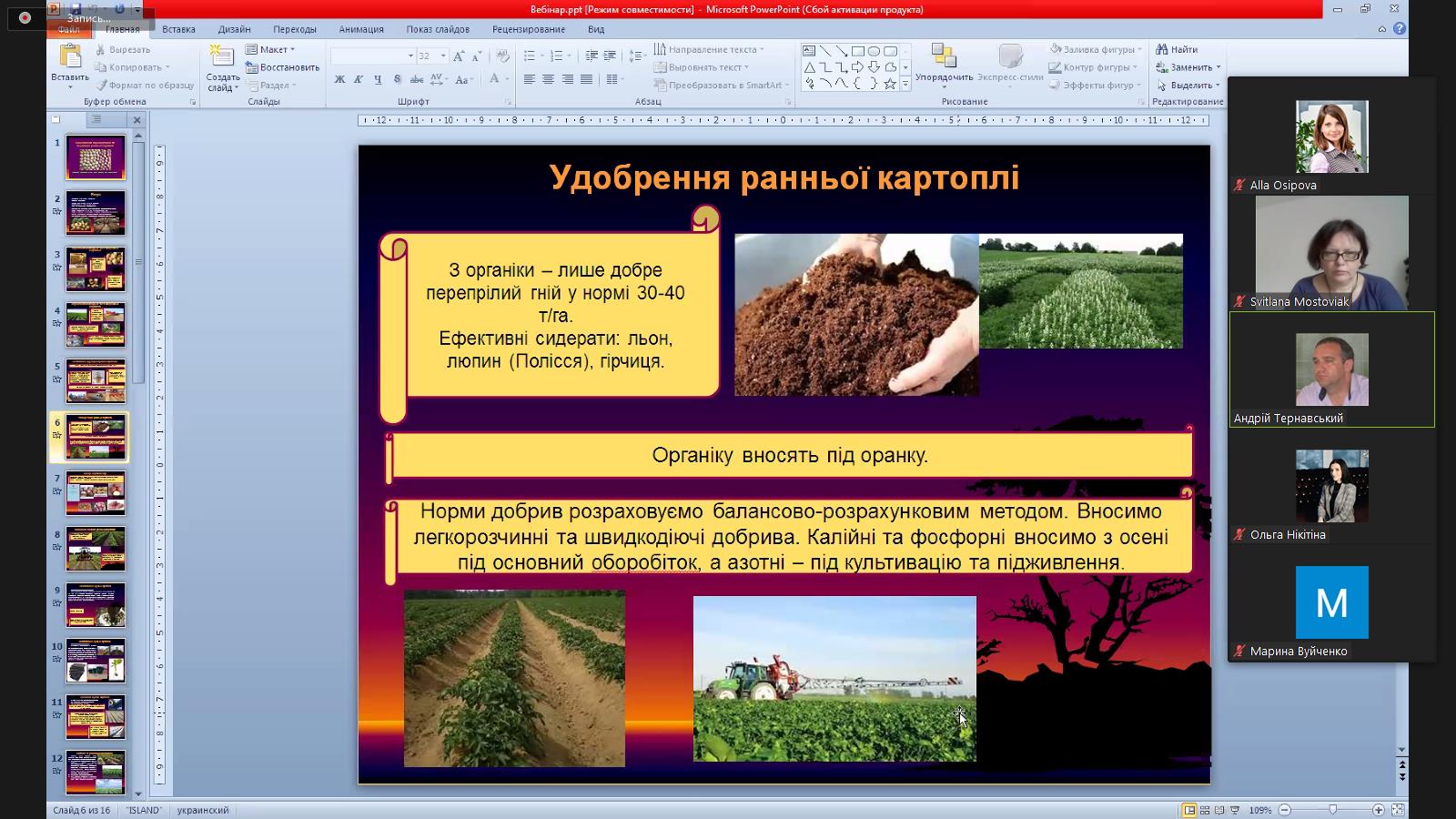Close the slide thumbnails pane
Viewport: 1456px width, 819px height.
(x=137, y=120)
